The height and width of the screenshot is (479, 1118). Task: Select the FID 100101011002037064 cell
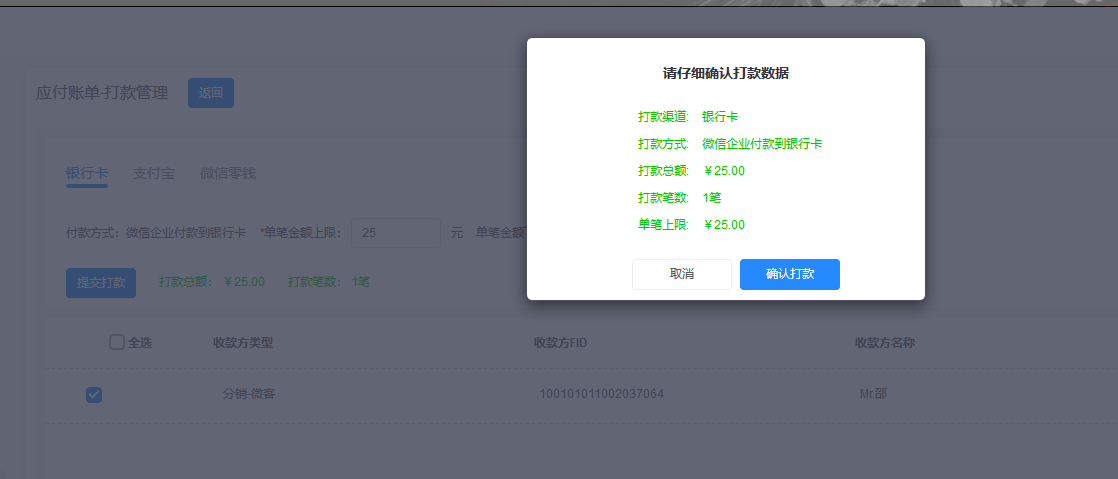tap(601, 394)
